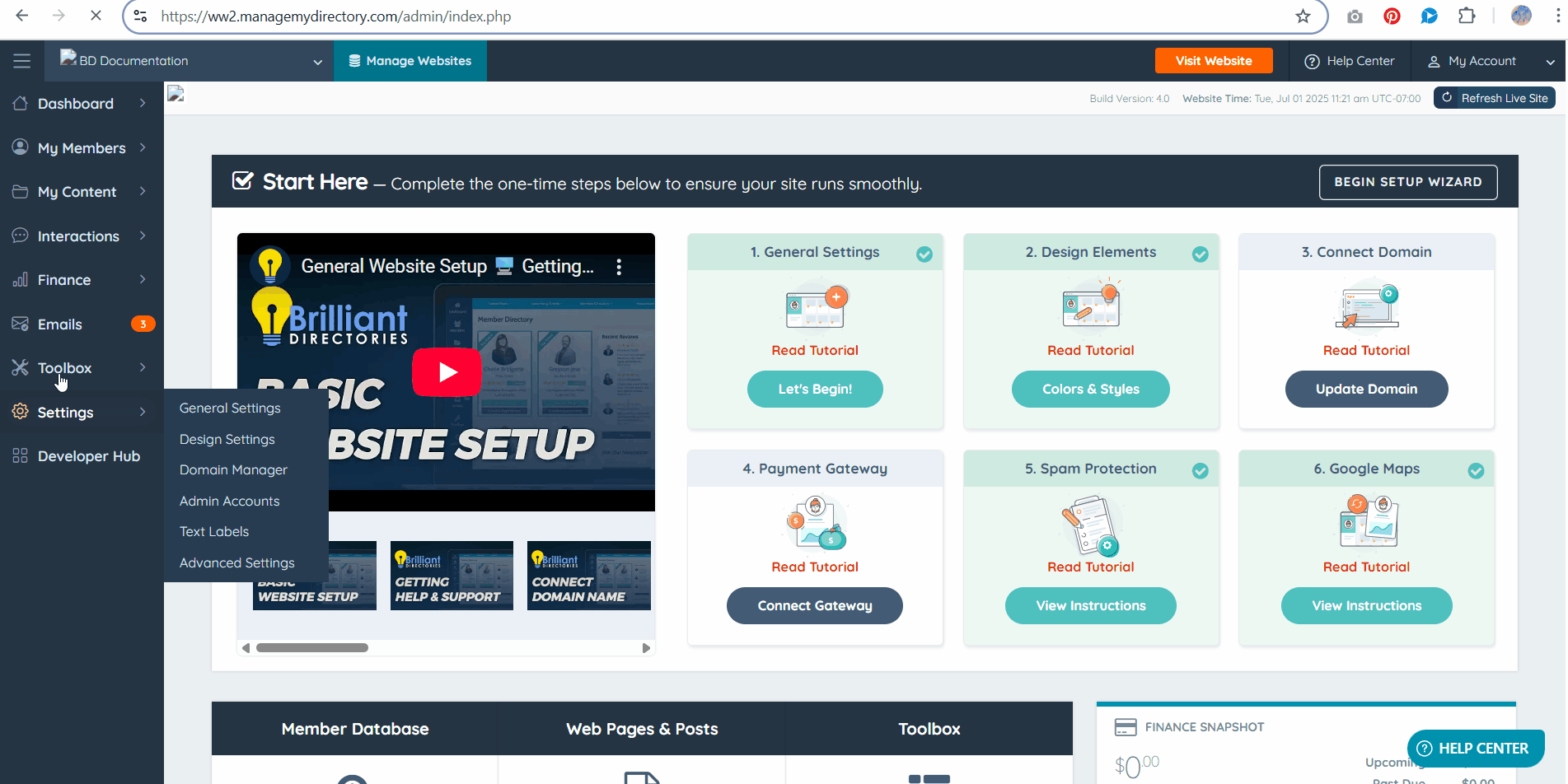1568x784 pixels.
Task: Click the General Settings completed checkmark
Action: (x=924, y=254)
